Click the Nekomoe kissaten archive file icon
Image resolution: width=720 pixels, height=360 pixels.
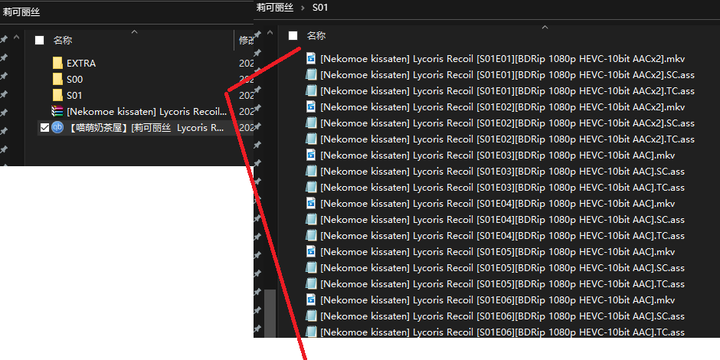tap(57, 112)
